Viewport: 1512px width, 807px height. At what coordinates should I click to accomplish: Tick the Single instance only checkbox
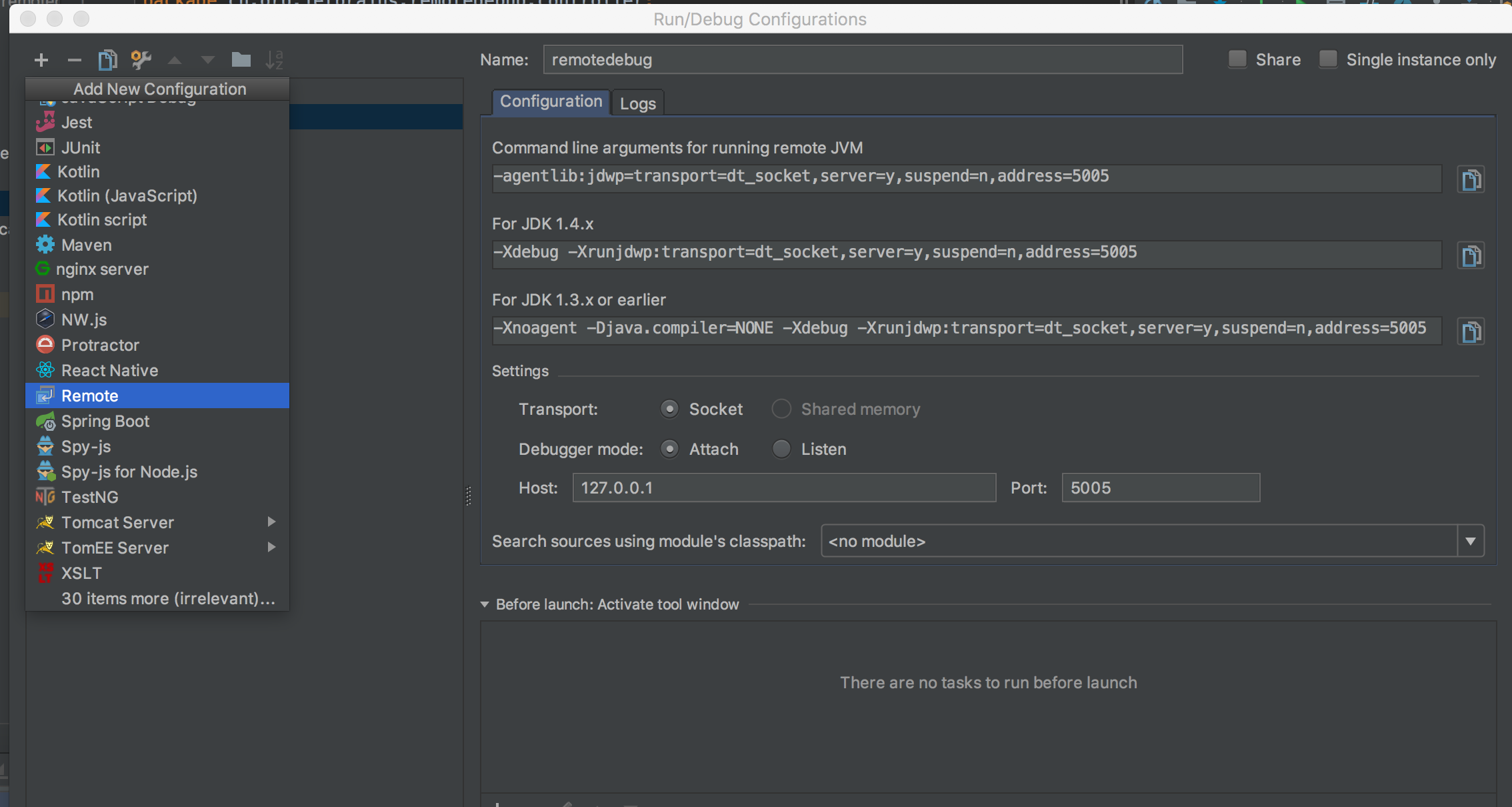pos(1328,59)
